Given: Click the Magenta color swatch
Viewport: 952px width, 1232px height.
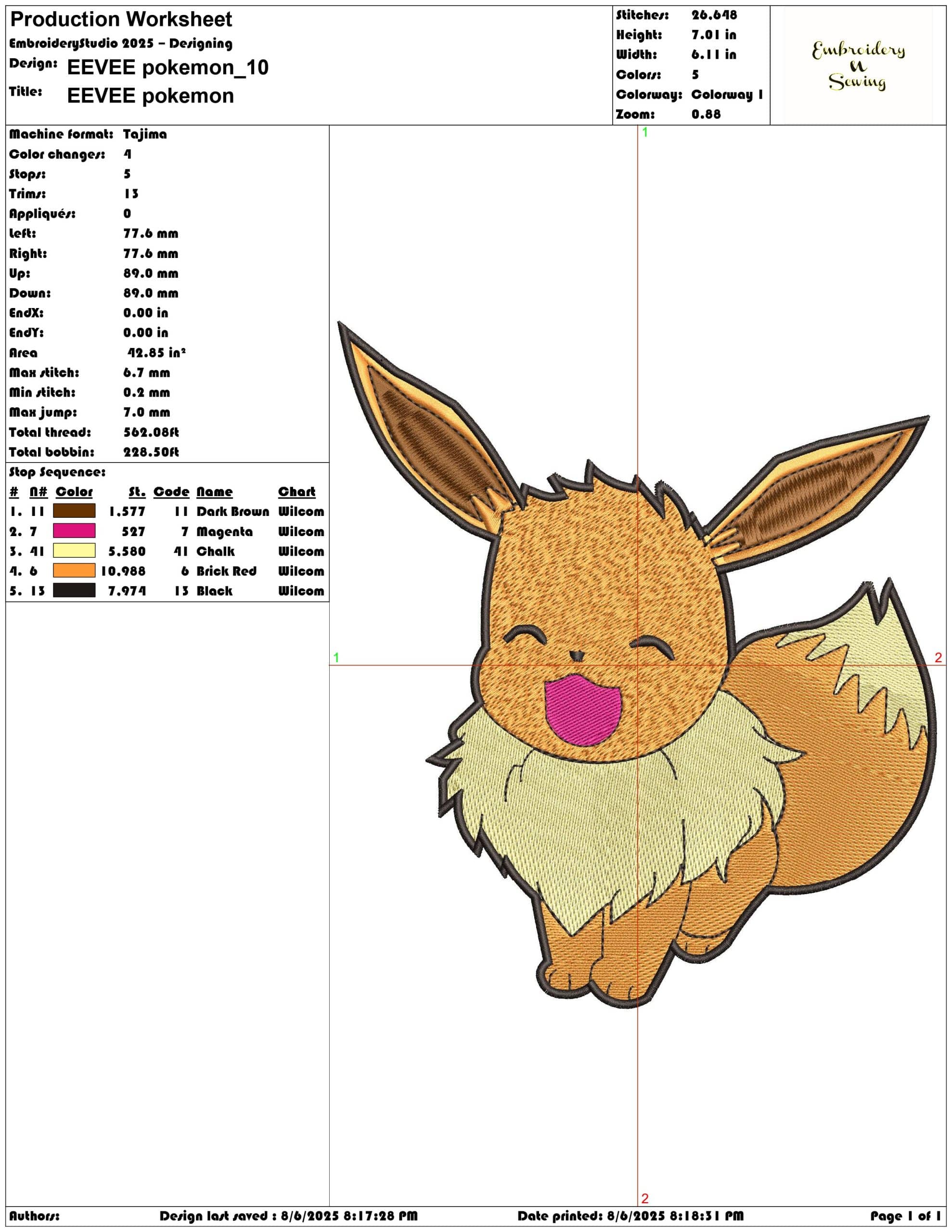Looking at the screenshot, I should [x=74, y=531].
